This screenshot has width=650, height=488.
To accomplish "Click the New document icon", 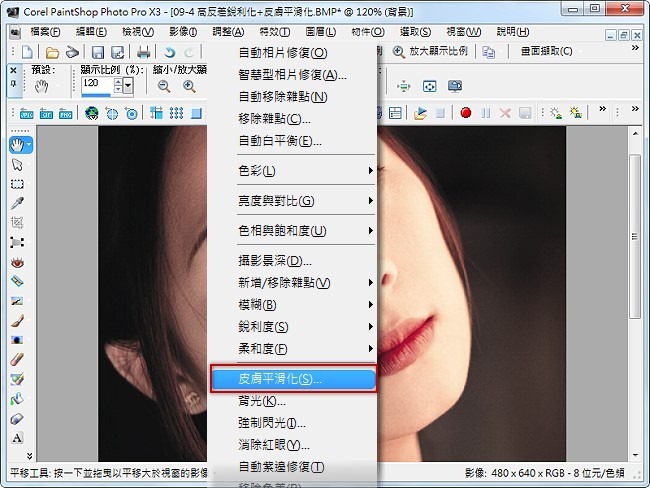I will pos(27,52).
